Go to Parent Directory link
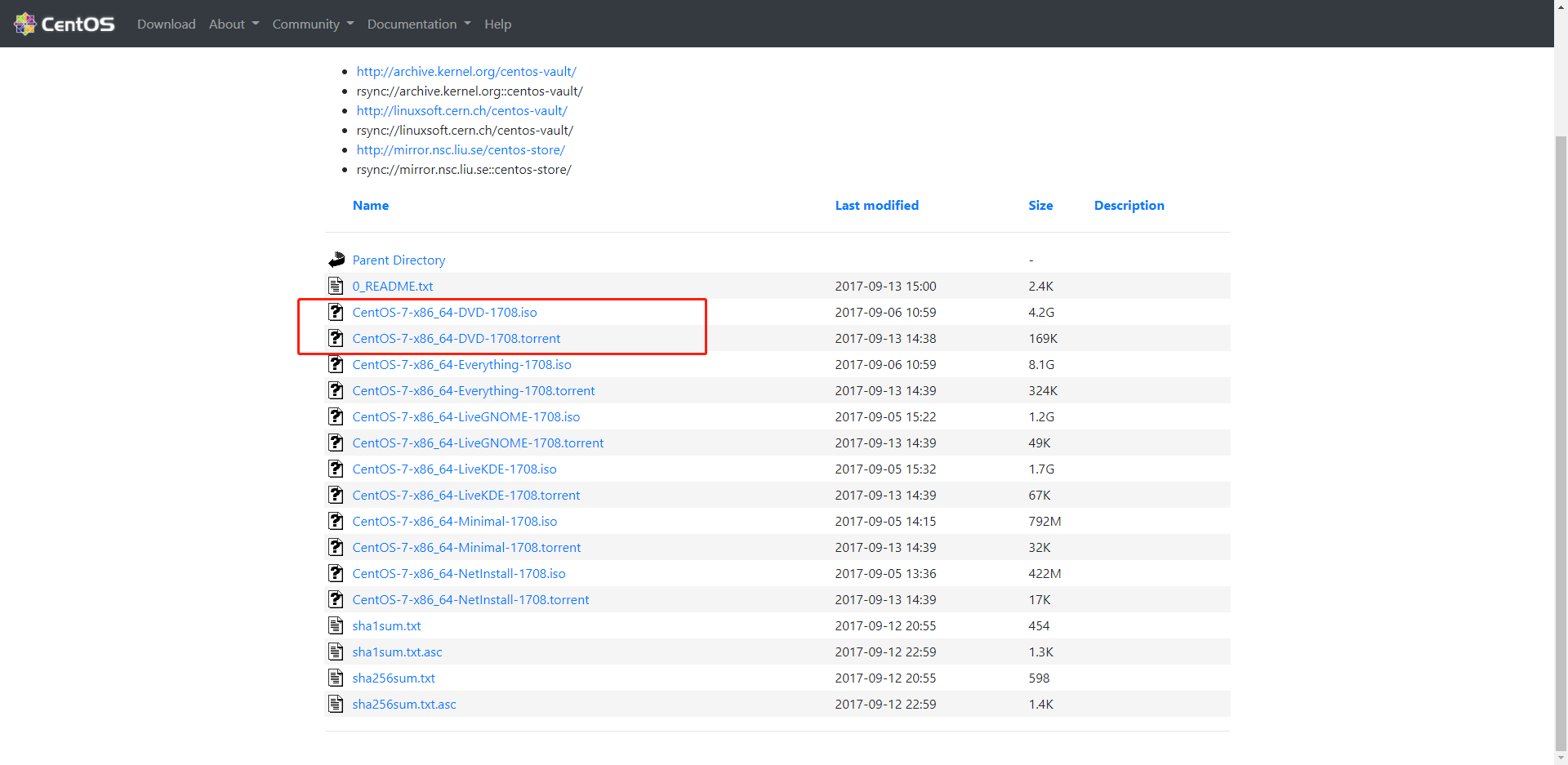1568x765 pixels. pyautogui.click(x=399, y=260)
